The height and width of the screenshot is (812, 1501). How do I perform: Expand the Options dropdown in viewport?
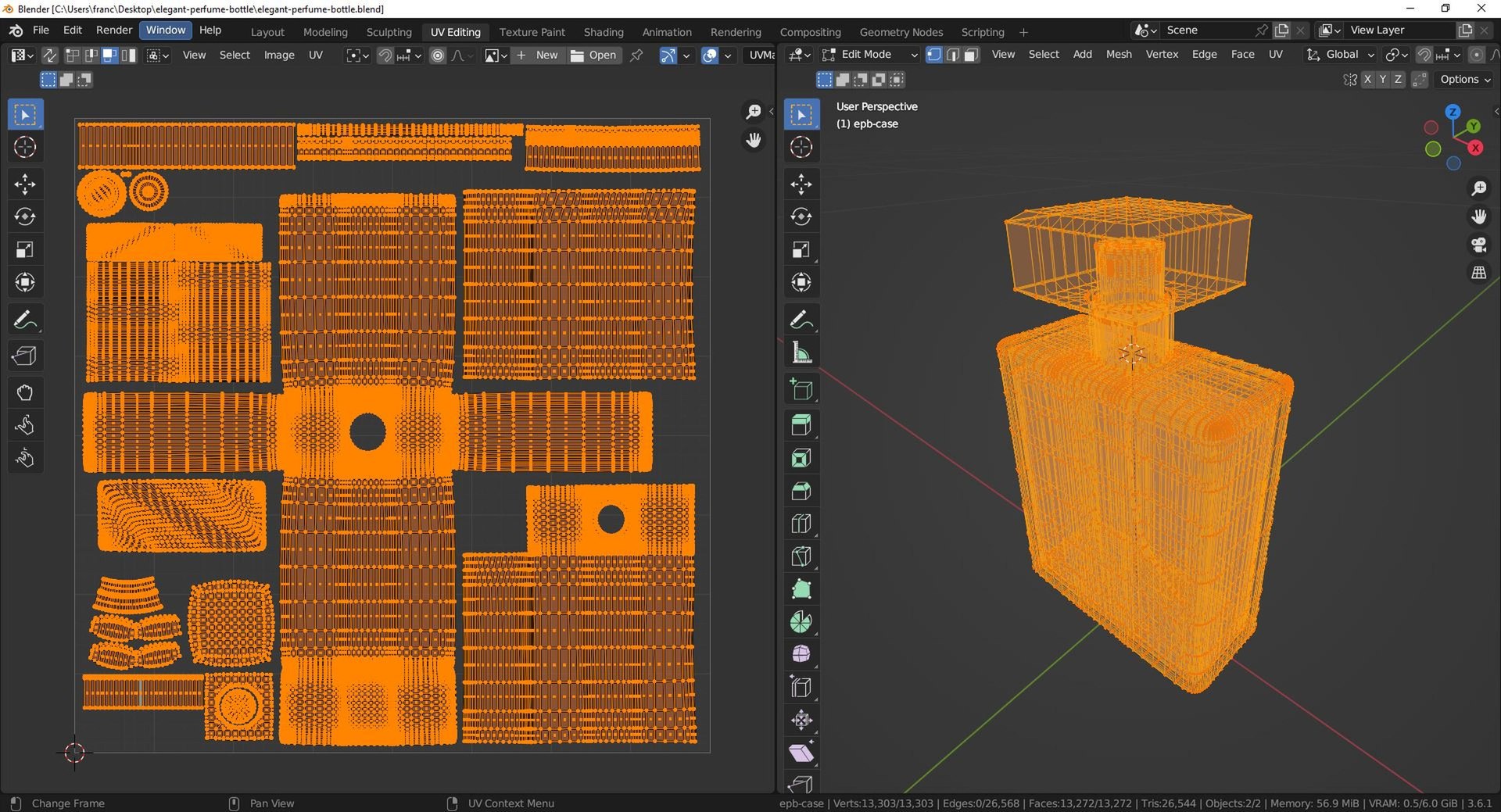pos(1465,79)
